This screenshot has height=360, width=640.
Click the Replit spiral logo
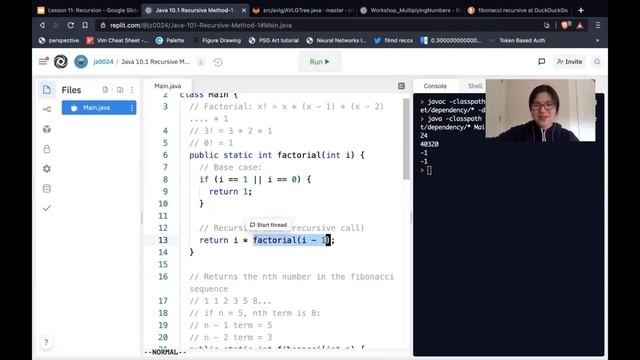[61, 62]
